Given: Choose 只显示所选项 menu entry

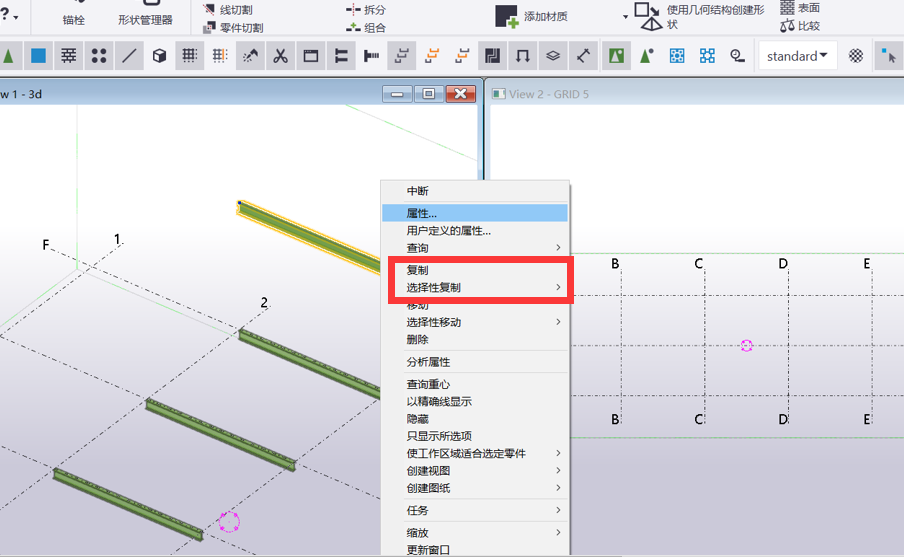Looking at the screenshot, I should (x=474, y=436).
